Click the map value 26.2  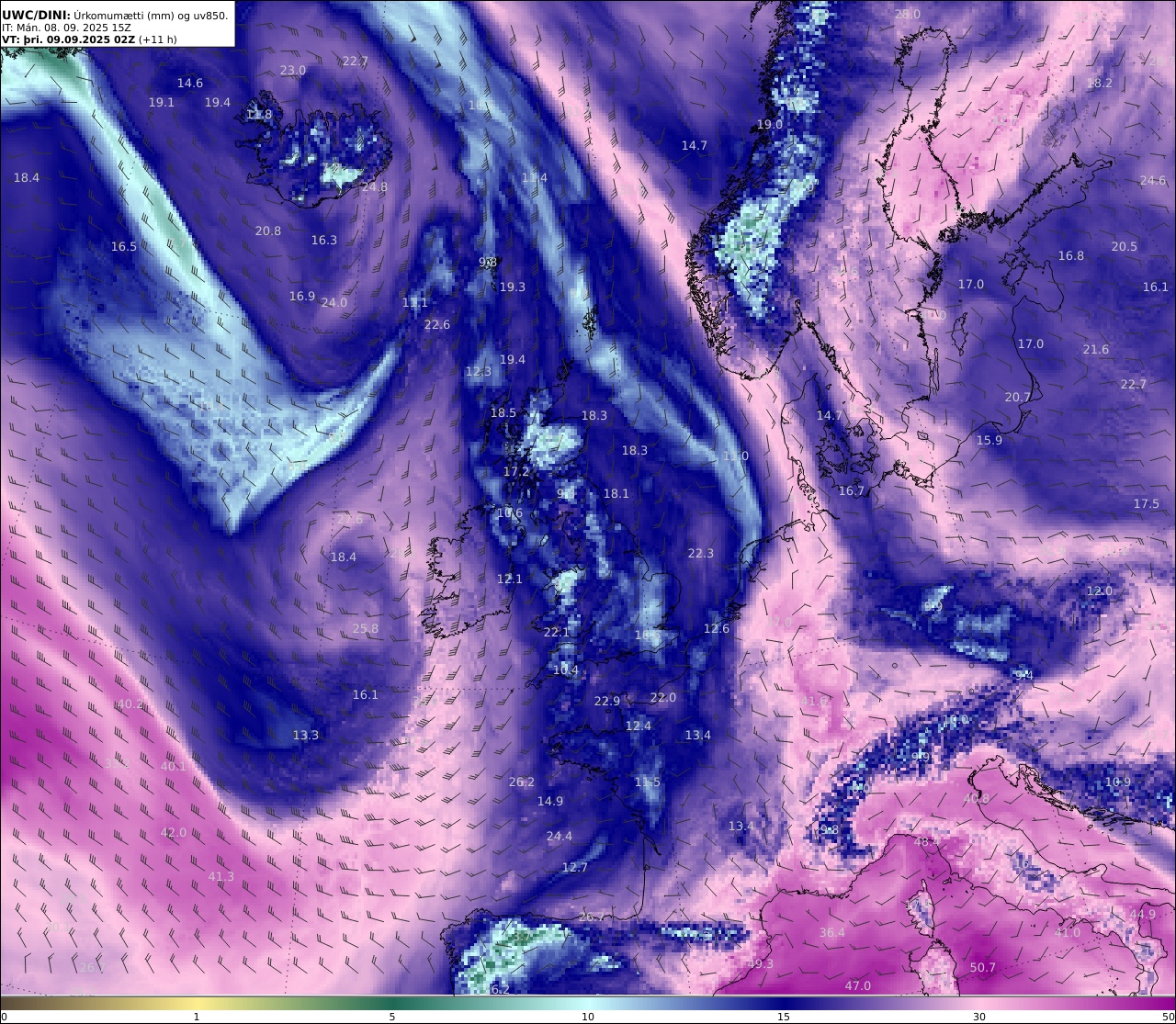pos(522,782)
